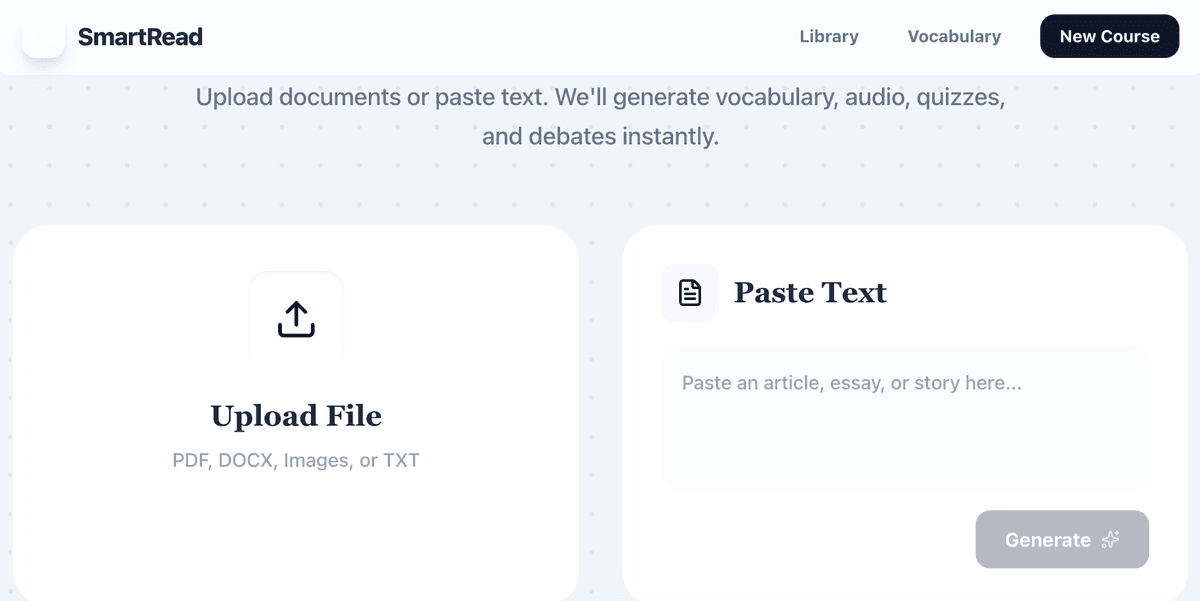Select the Upload File heading
This screenshot has height=601, width=1200.
click(x=296, y=416)
